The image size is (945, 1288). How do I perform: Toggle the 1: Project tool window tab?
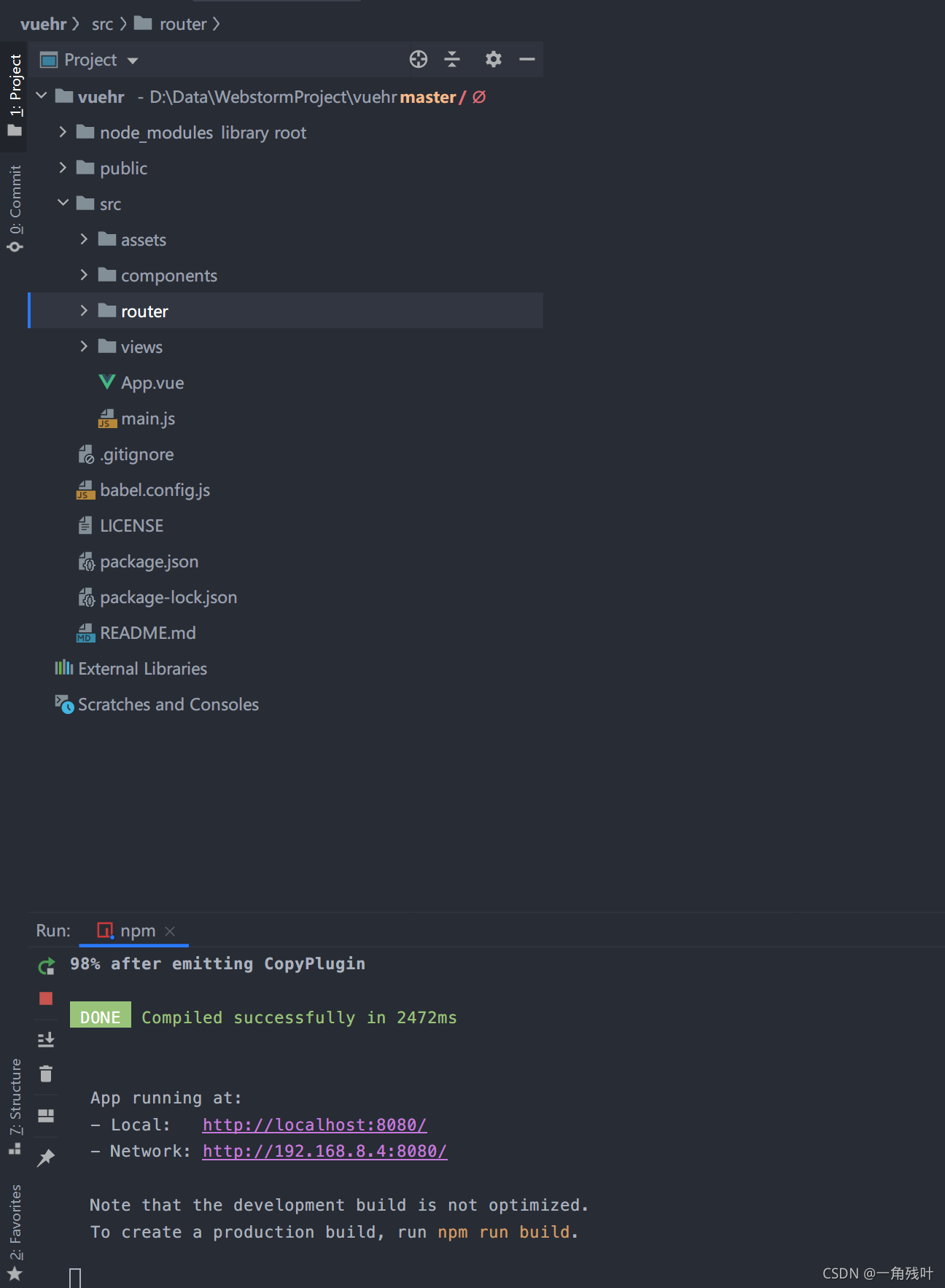click(15, 95)
